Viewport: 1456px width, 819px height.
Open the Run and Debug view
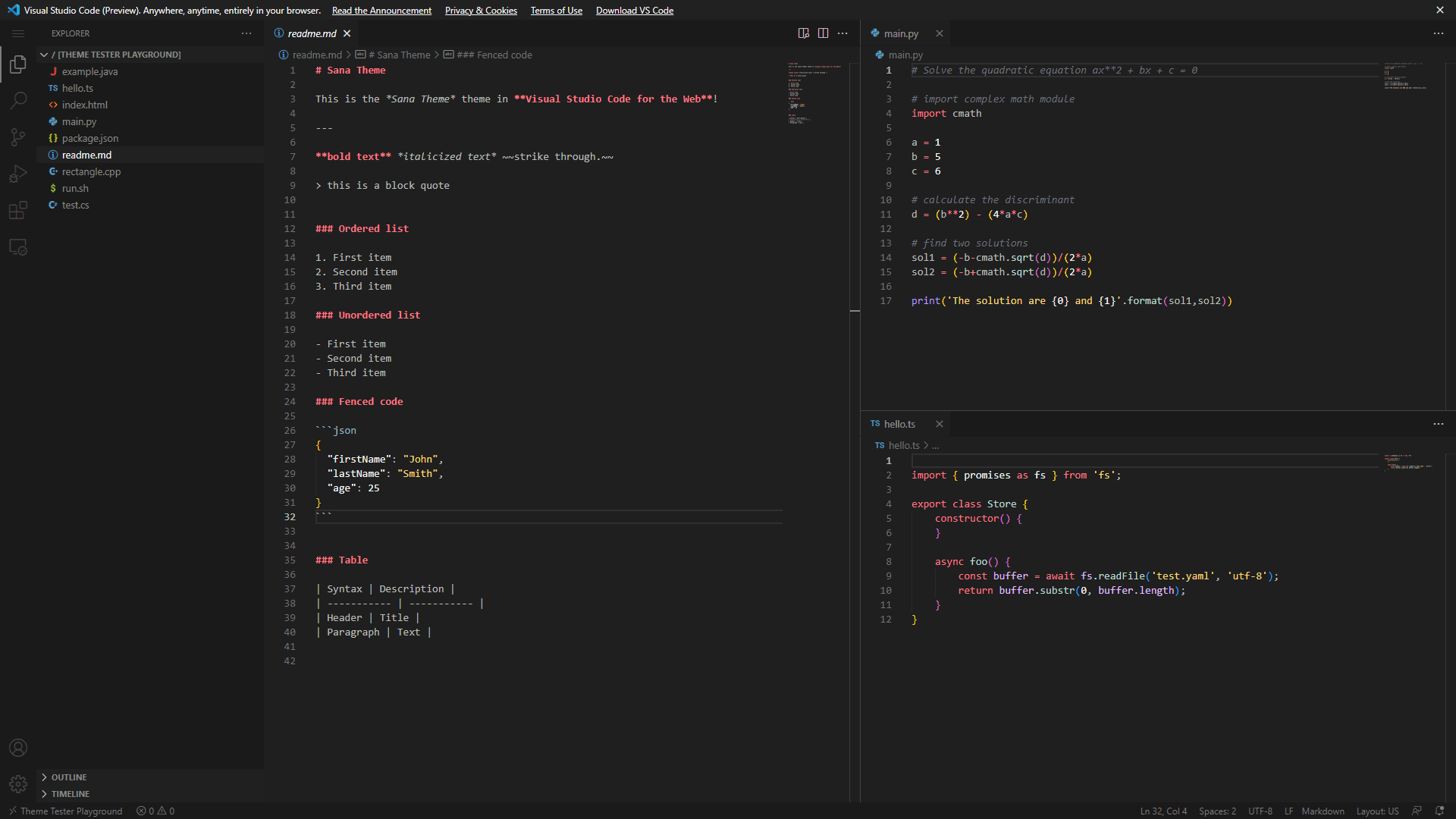18,174
